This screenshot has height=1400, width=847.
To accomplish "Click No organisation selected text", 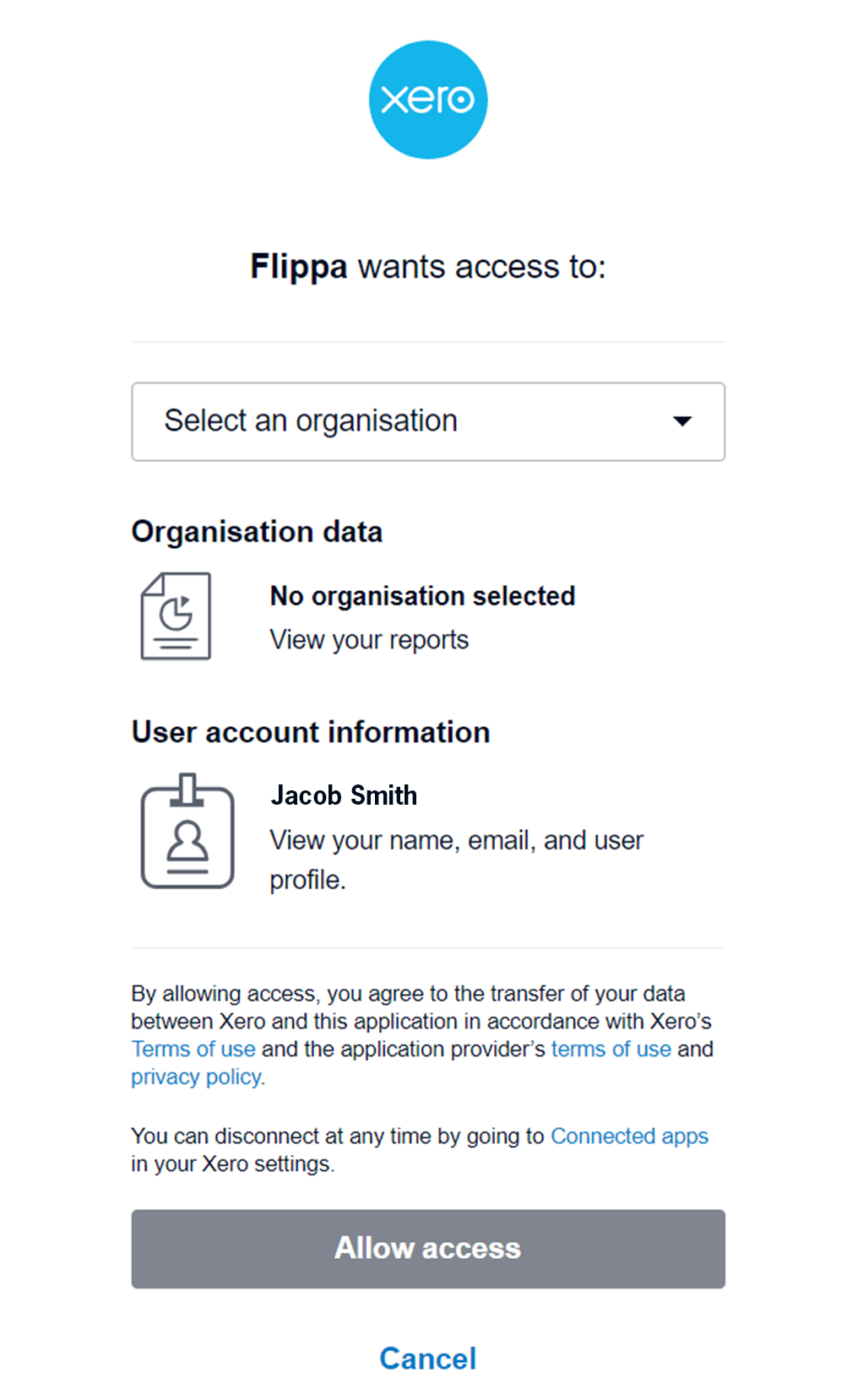I will pos(422,596).
